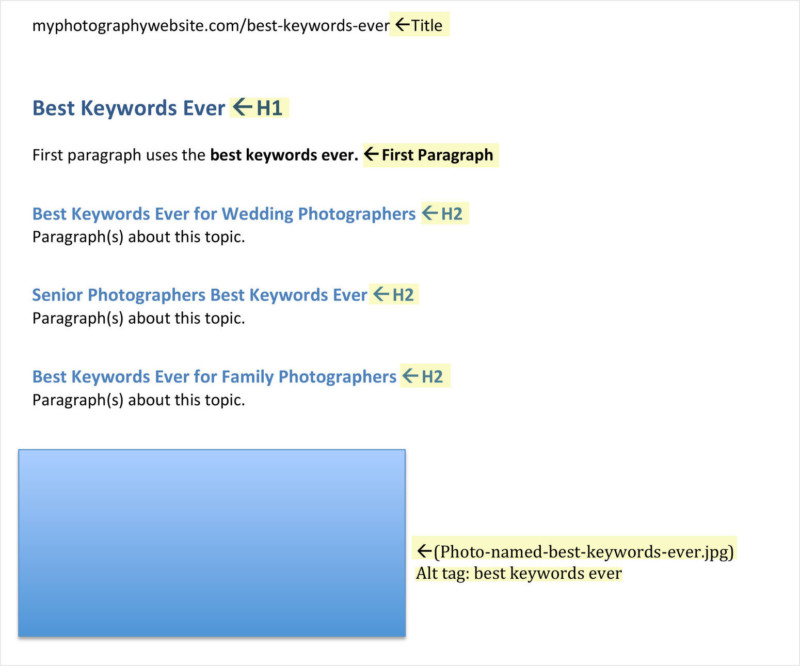This screenshot has height=666, width=800.
Task: Click the arrow pointing to the photo filename
Action: pyautogui.click(x=424, y=549)
